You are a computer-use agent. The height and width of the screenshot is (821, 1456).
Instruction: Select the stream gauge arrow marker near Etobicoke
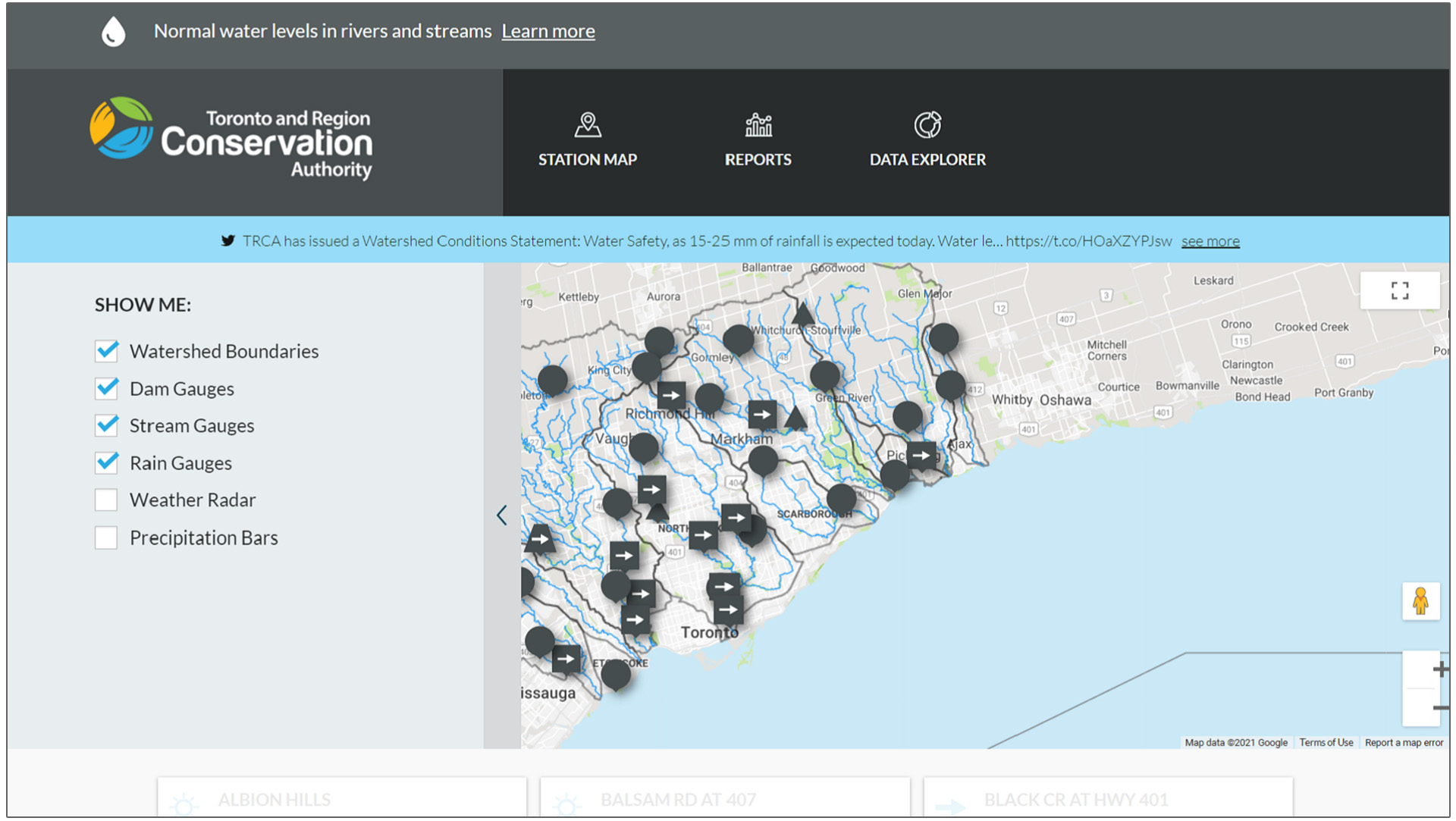tap(566, 659)
